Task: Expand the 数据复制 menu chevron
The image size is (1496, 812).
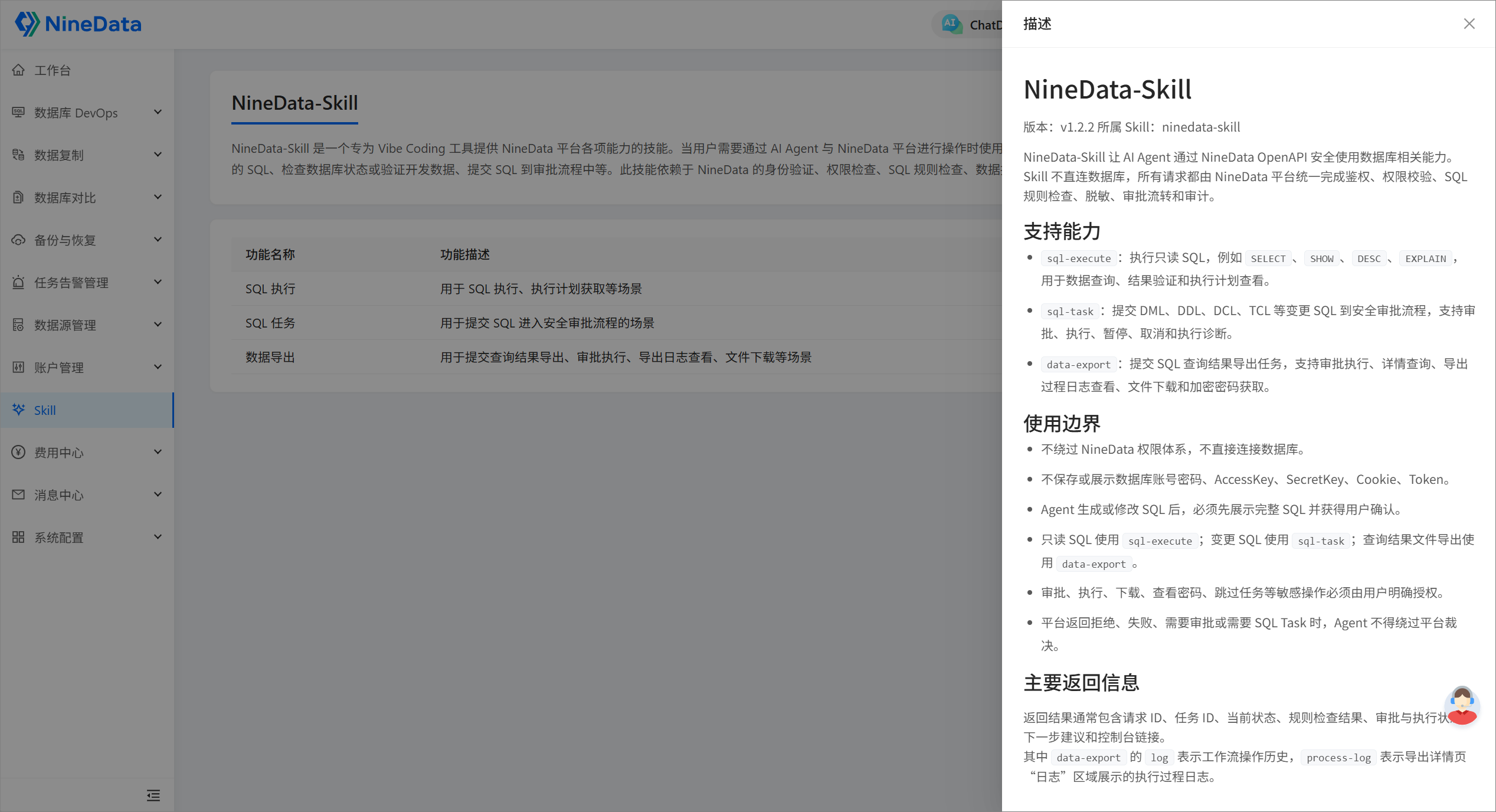Action: pyautogui.click(x=158, y=155)
